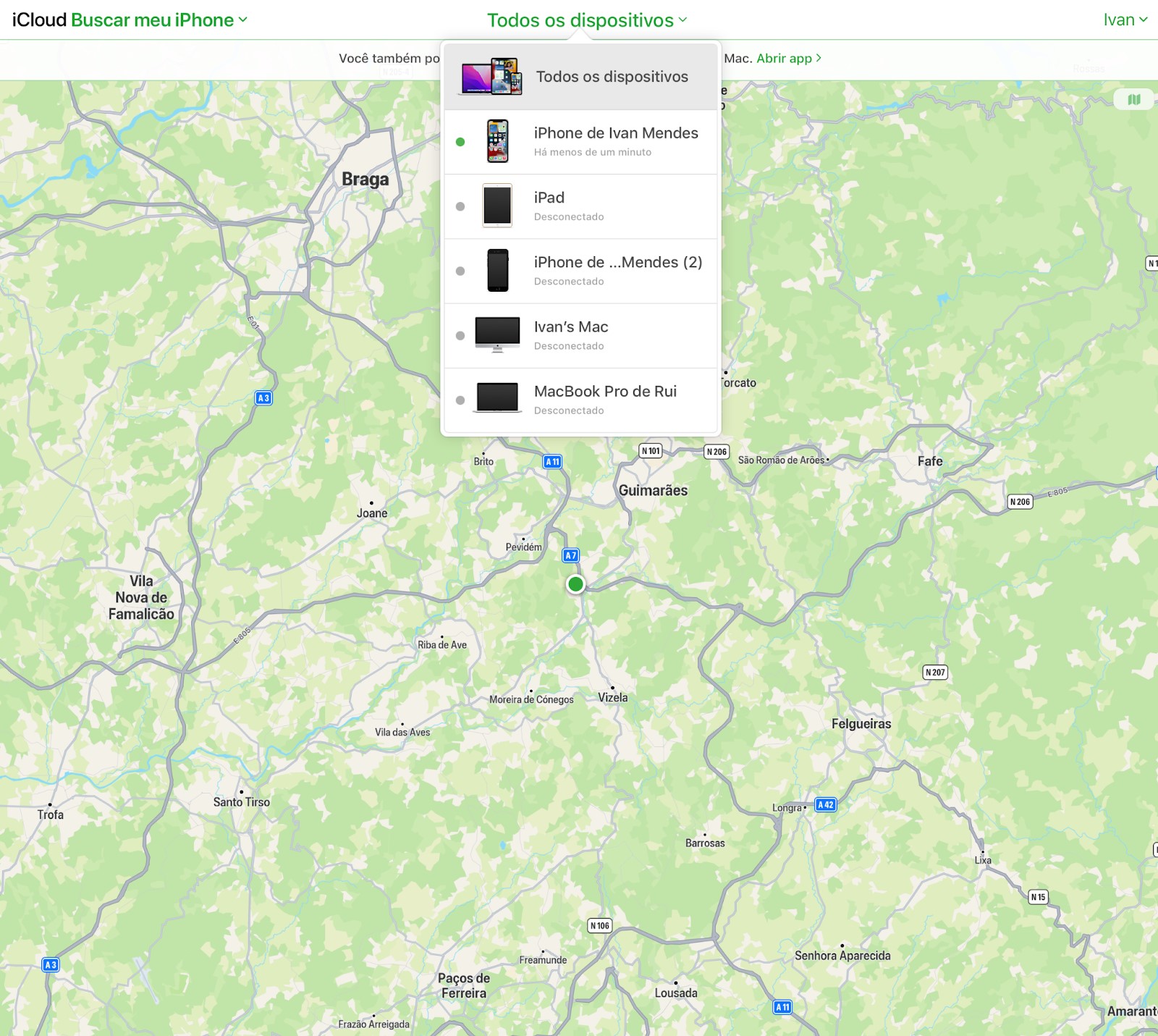Image resolution: width=1158 pixels, height=1036 pixels.
Task: Select MacBook Pro de Rui entry
Action: tap(580, 400)
